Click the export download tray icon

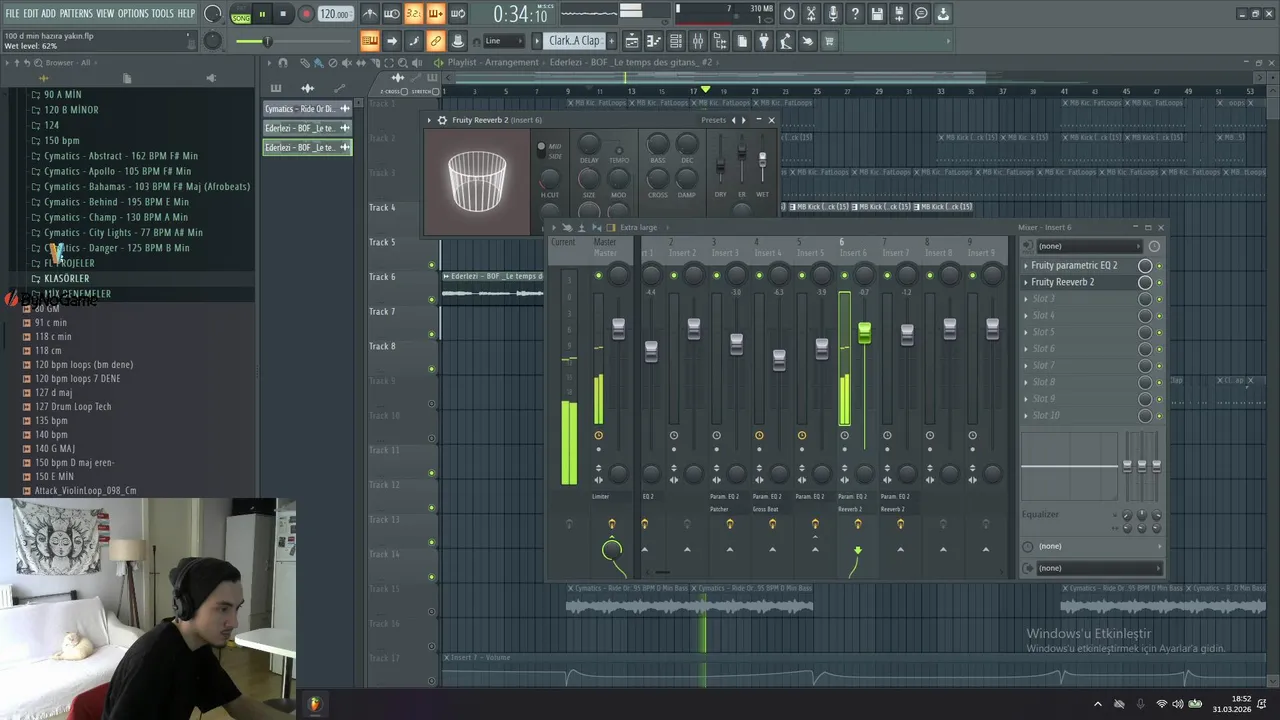(x=943, y=14)
